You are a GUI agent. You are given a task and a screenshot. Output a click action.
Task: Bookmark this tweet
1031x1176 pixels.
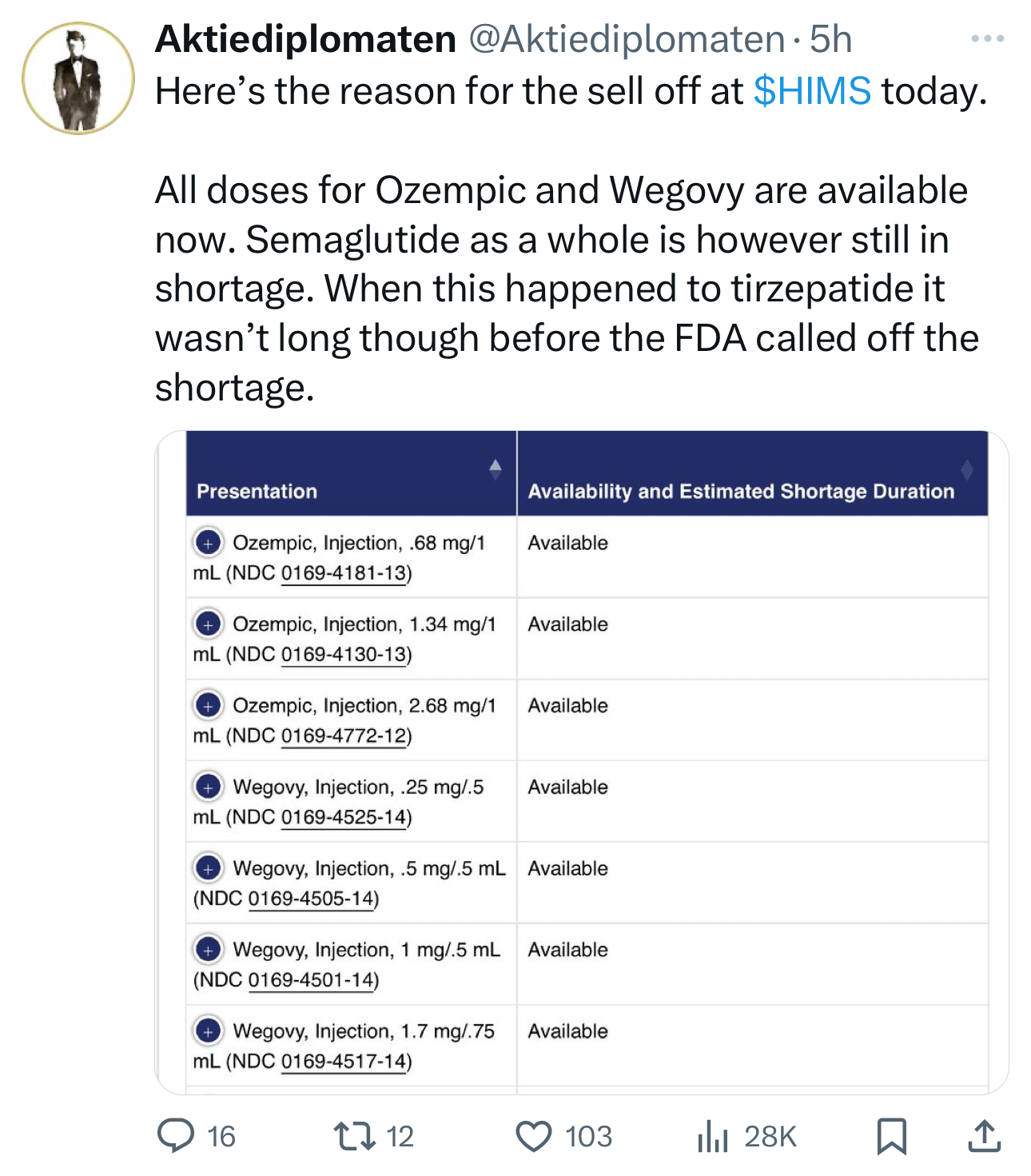click(x=891, y=1136)
